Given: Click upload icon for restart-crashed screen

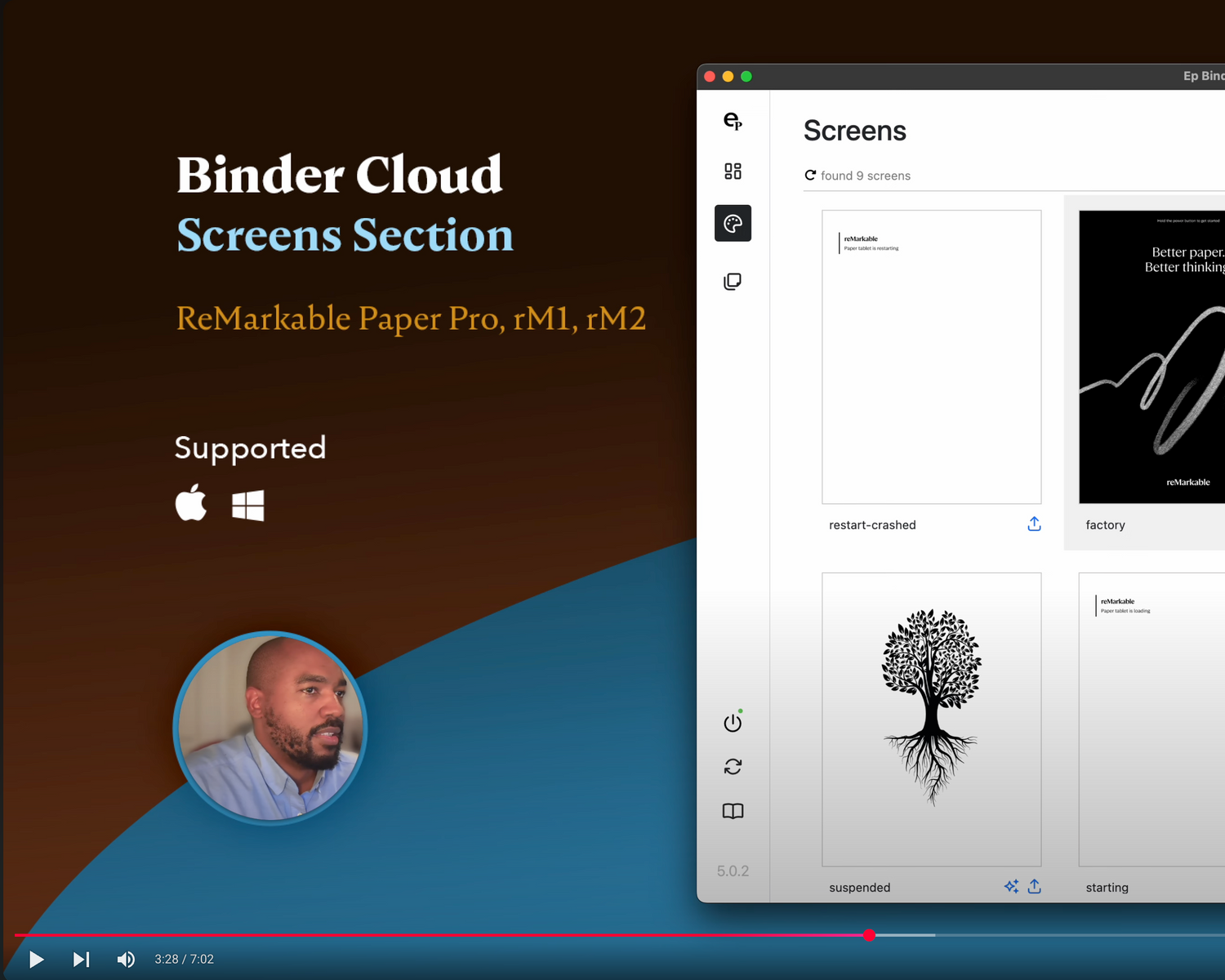Looking at the screenshot, I should click(x=1034, y=524).
